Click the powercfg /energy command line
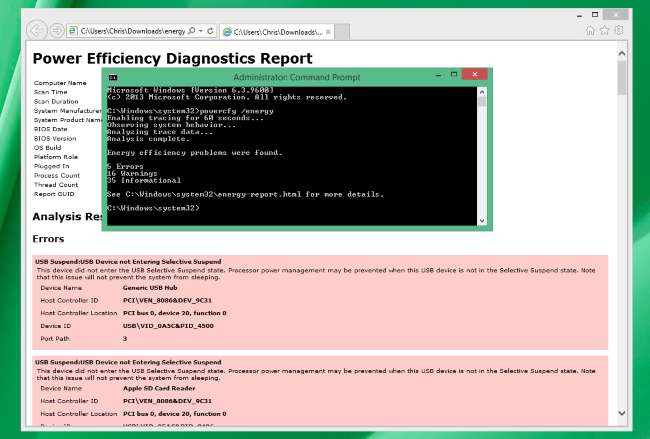 190,111
